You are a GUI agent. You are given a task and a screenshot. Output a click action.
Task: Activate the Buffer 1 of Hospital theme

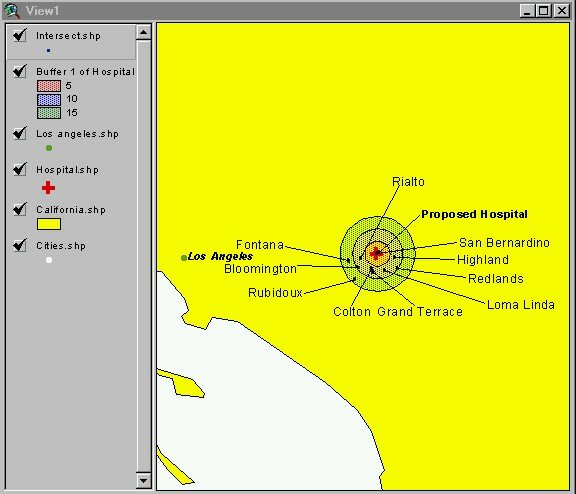tap(85, 72)
